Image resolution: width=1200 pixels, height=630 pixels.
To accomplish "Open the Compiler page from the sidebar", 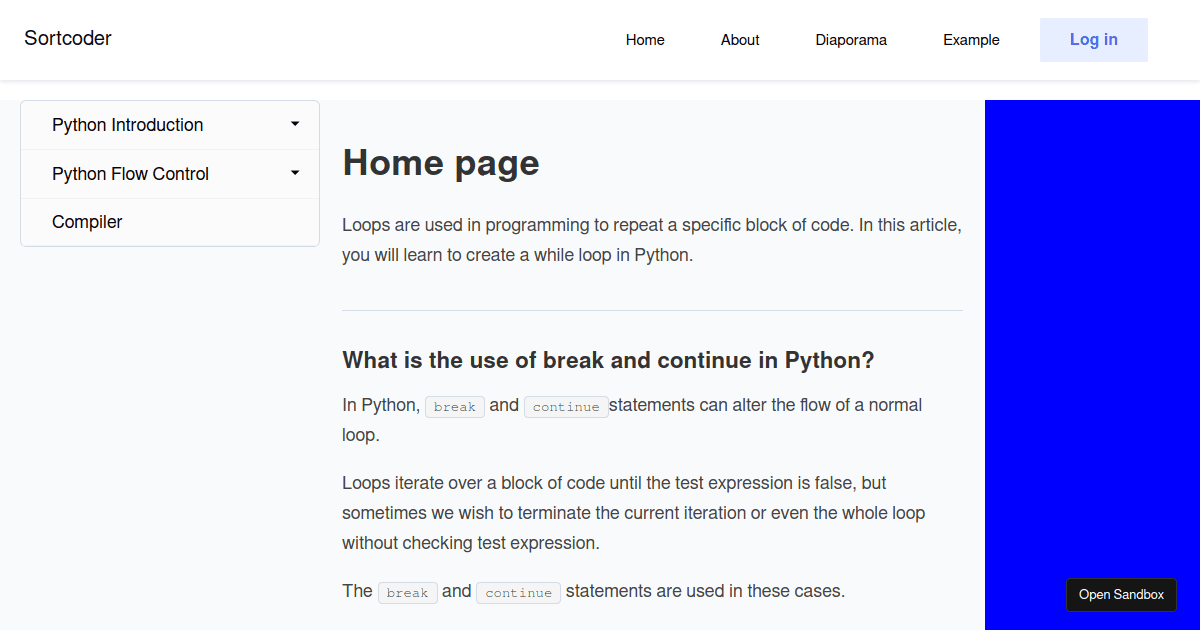I will [x=87, y=221].
